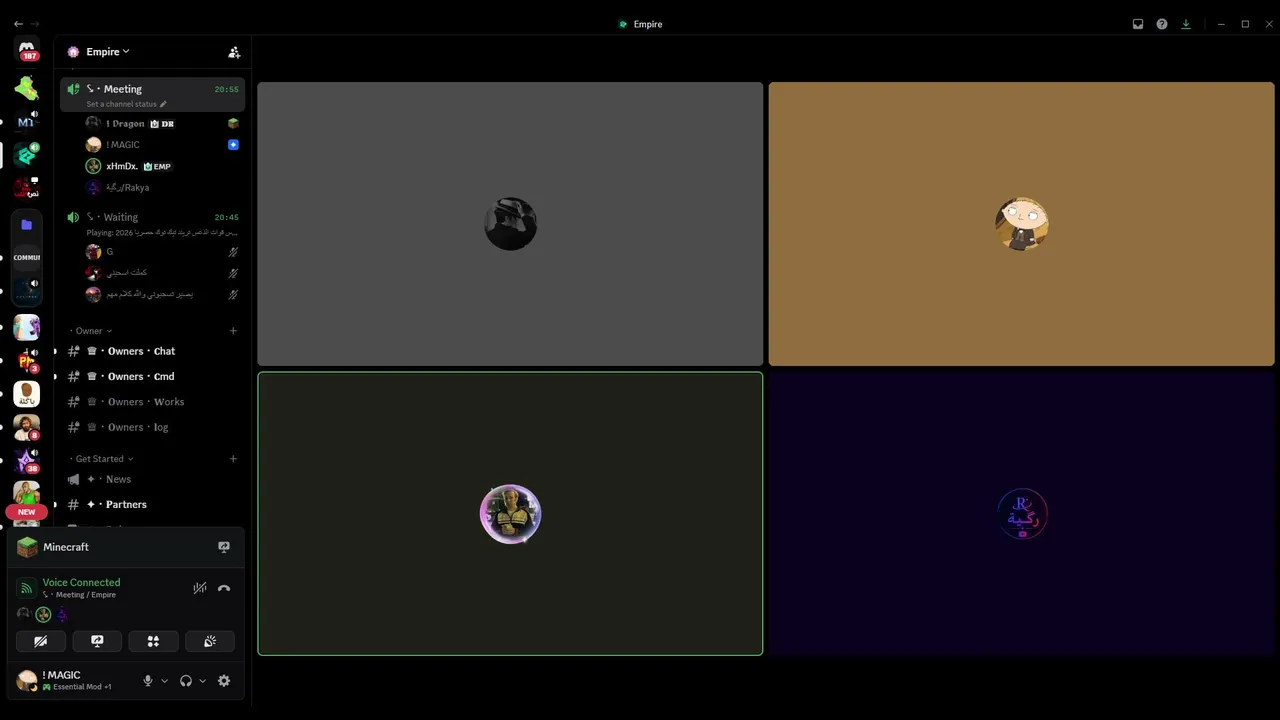Click Set a channel status text
Viewport: 1280px width, 720px height.
121,104
